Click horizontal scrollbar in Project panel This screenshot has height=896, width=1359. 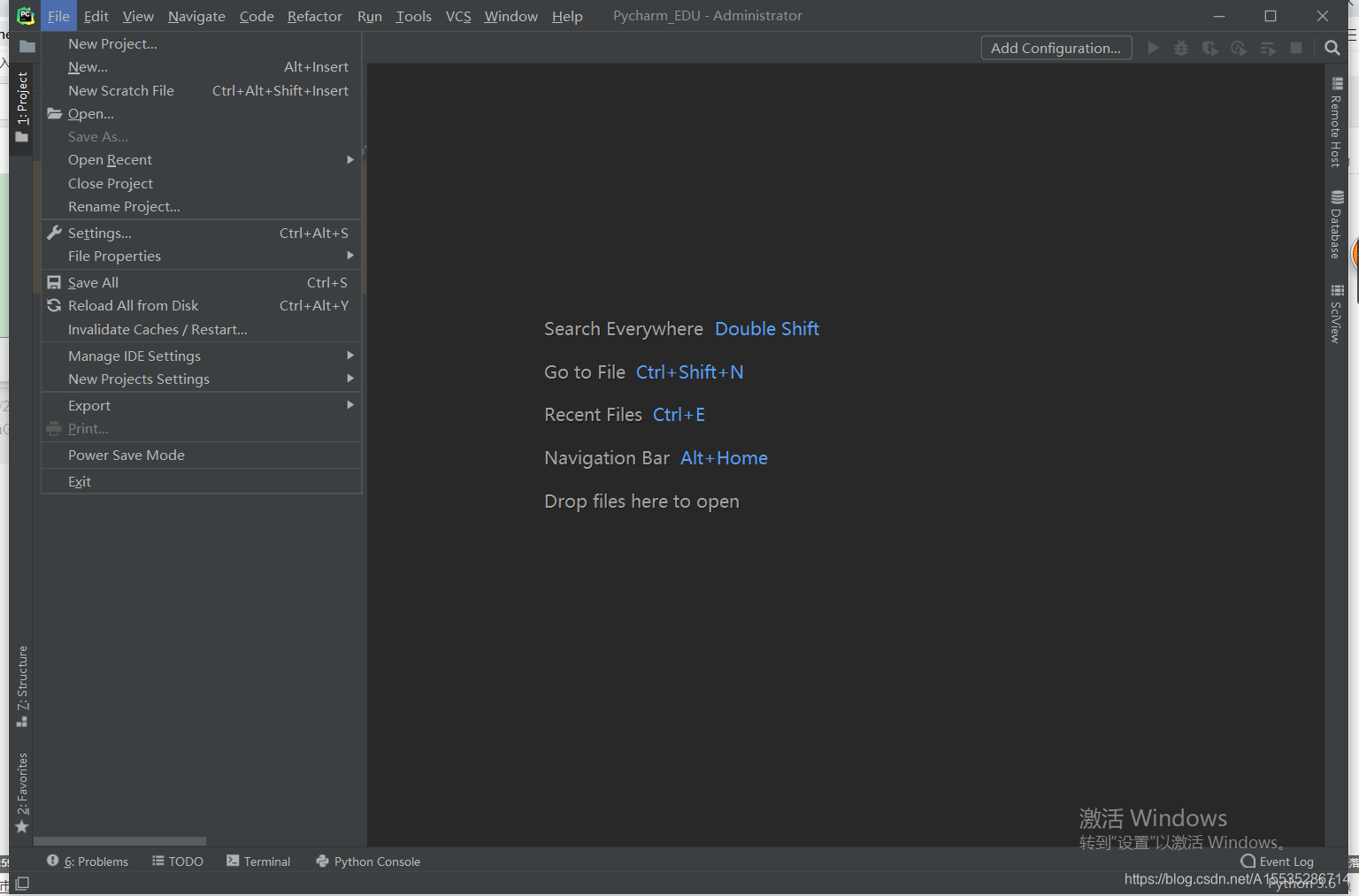(x=119, y=841)
